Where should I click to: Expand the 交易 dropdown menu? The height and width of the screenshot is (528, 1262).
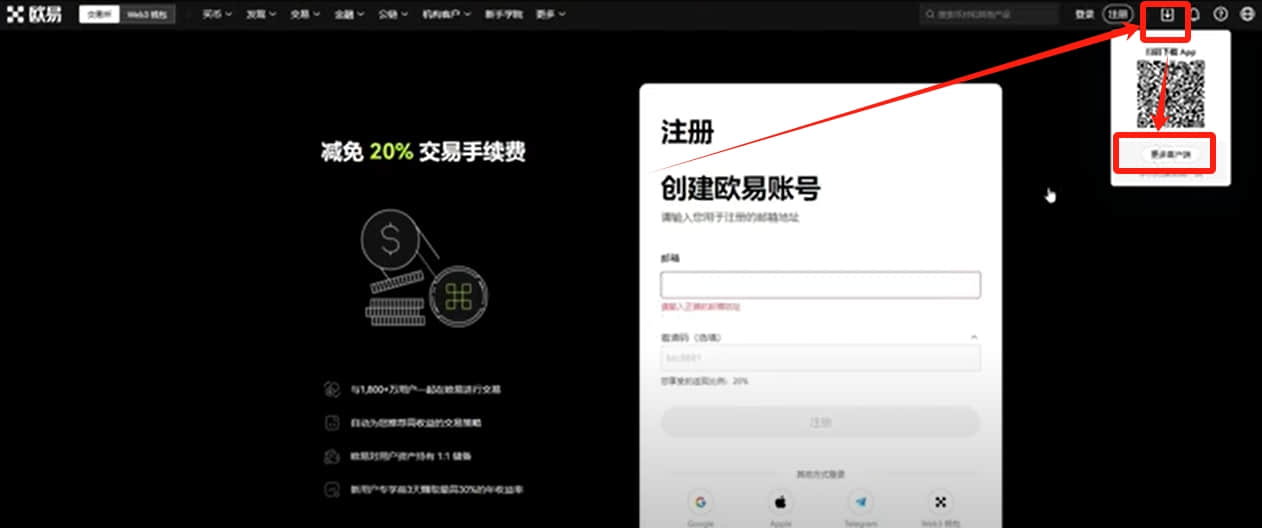tap(306, 15)
